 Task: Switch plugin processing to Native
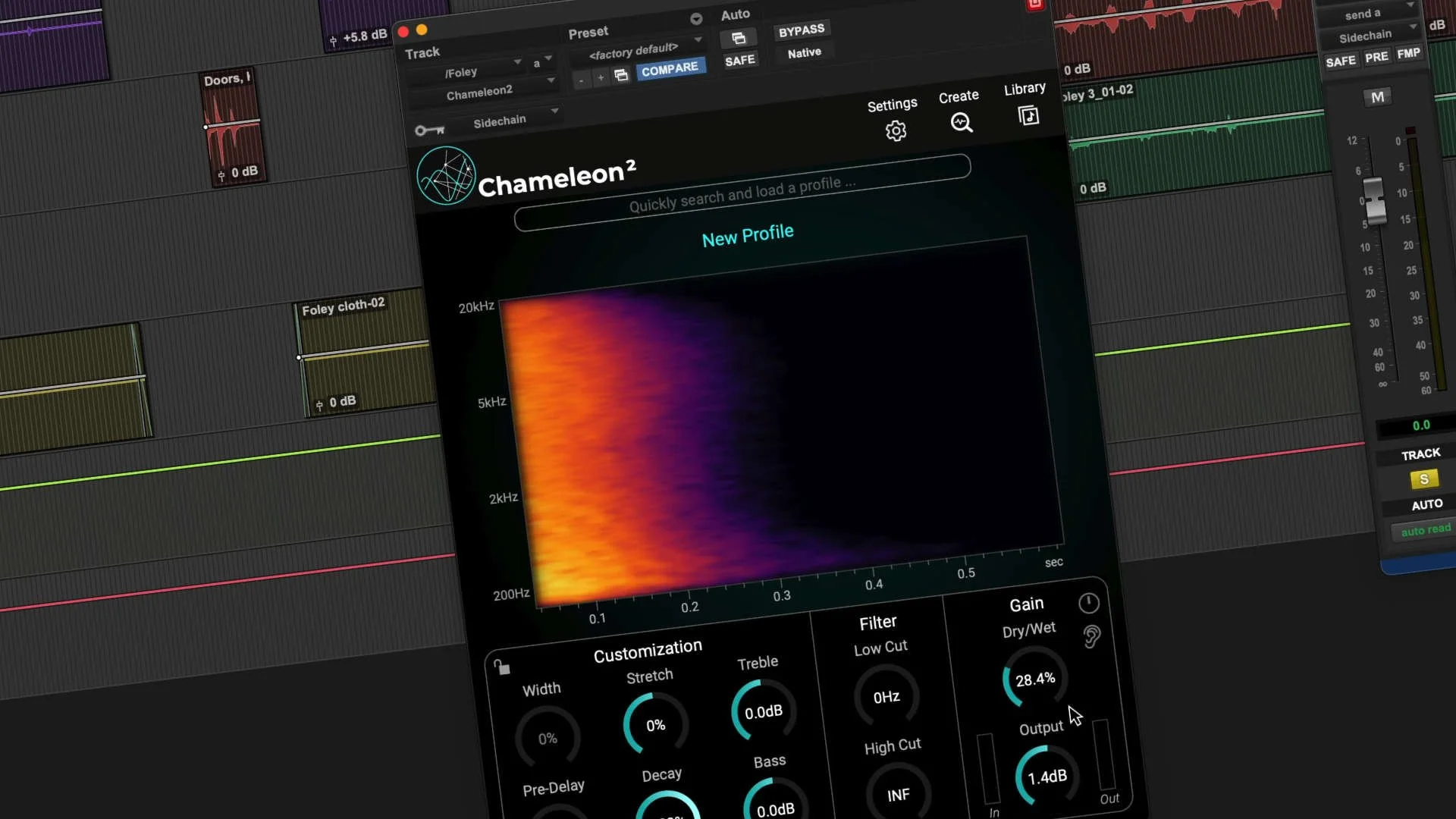click(x=804, y=52)
